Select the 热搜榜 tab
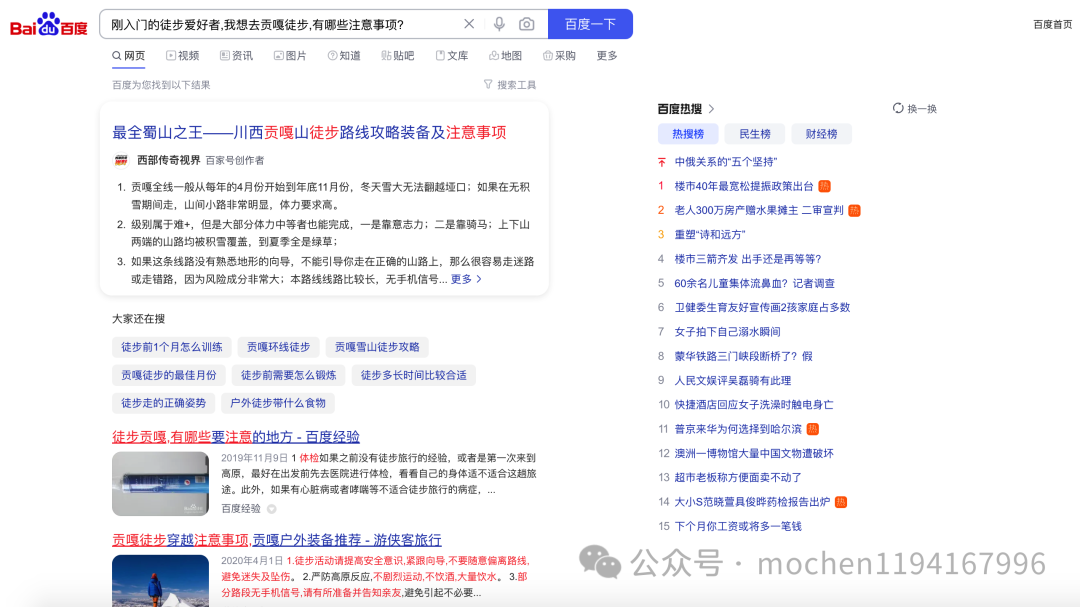 [x=688, y=134]
